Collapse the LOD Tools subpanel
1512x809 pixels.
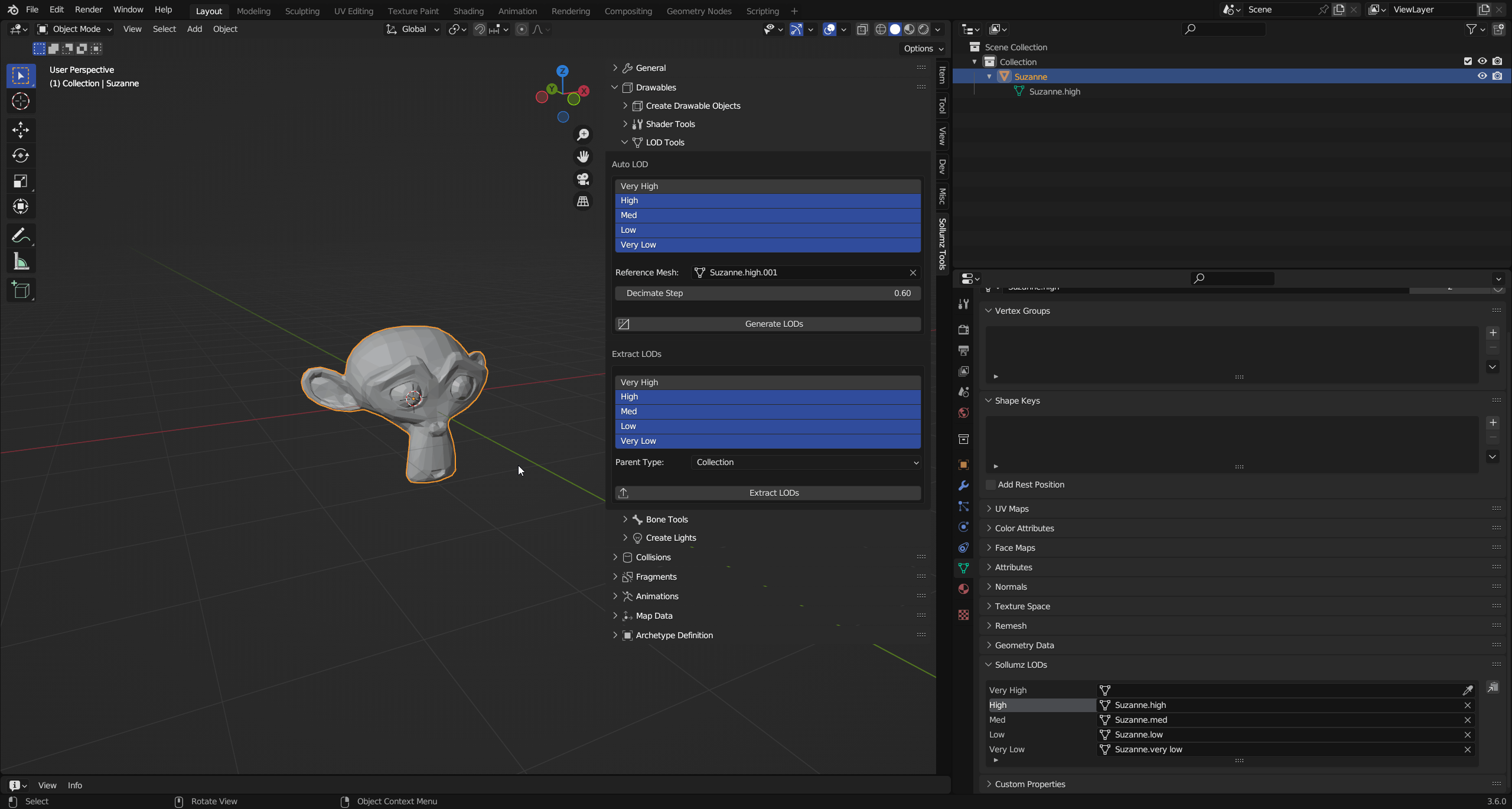(x=624, y=142)
